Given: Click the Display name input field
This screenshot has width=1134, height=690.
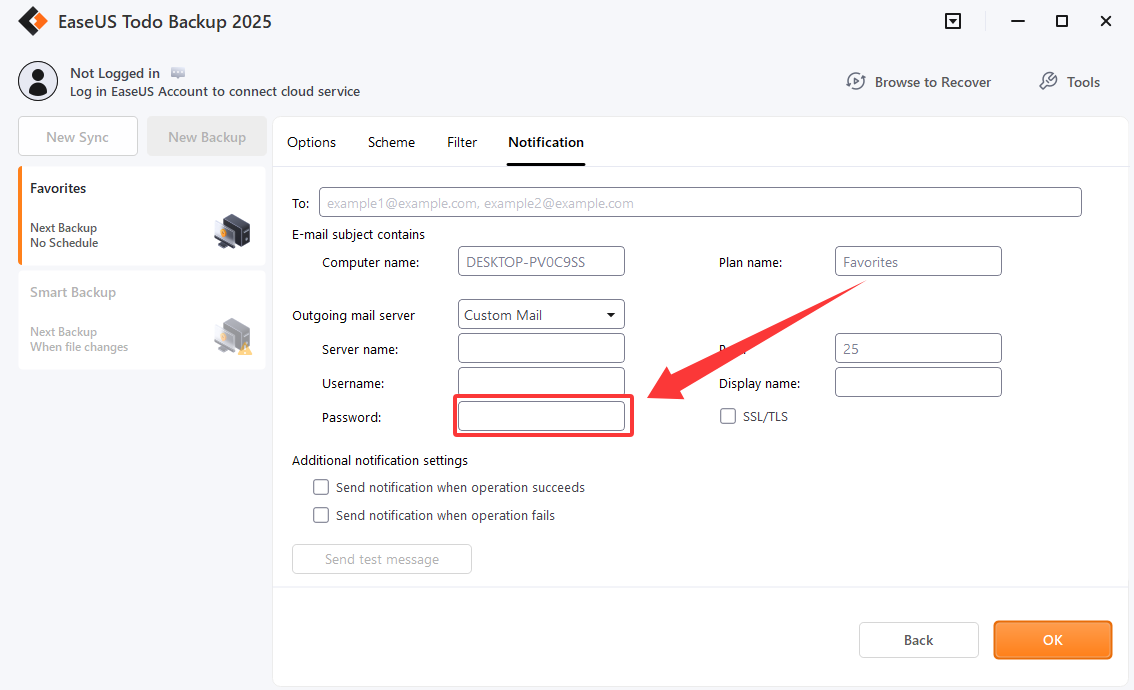Looking at the screenshot, I should point(918,382).
